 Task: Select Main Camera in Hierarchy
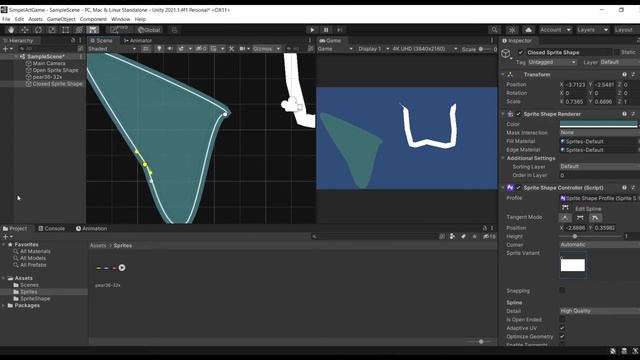click(x=49, y=63)
